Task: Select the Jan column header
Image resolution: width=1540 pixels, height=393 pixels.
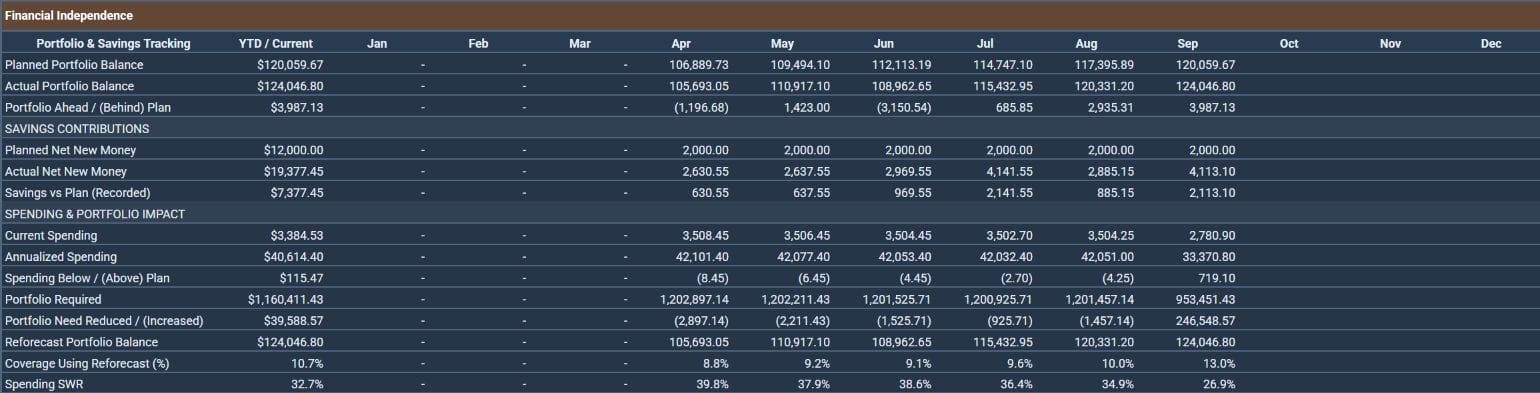Action: pyautogui.click(x=377, y=44)
